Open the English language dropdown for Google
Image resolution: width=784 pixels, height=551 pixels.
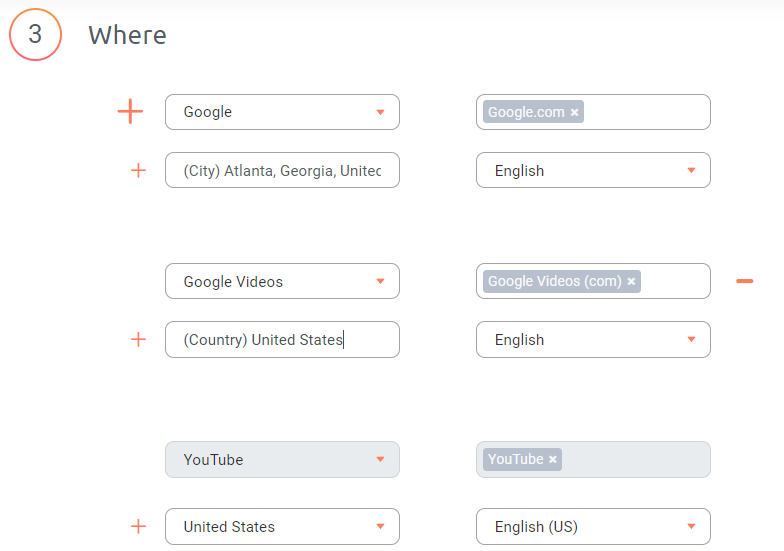pyautogui.click(x=594, y=170)
